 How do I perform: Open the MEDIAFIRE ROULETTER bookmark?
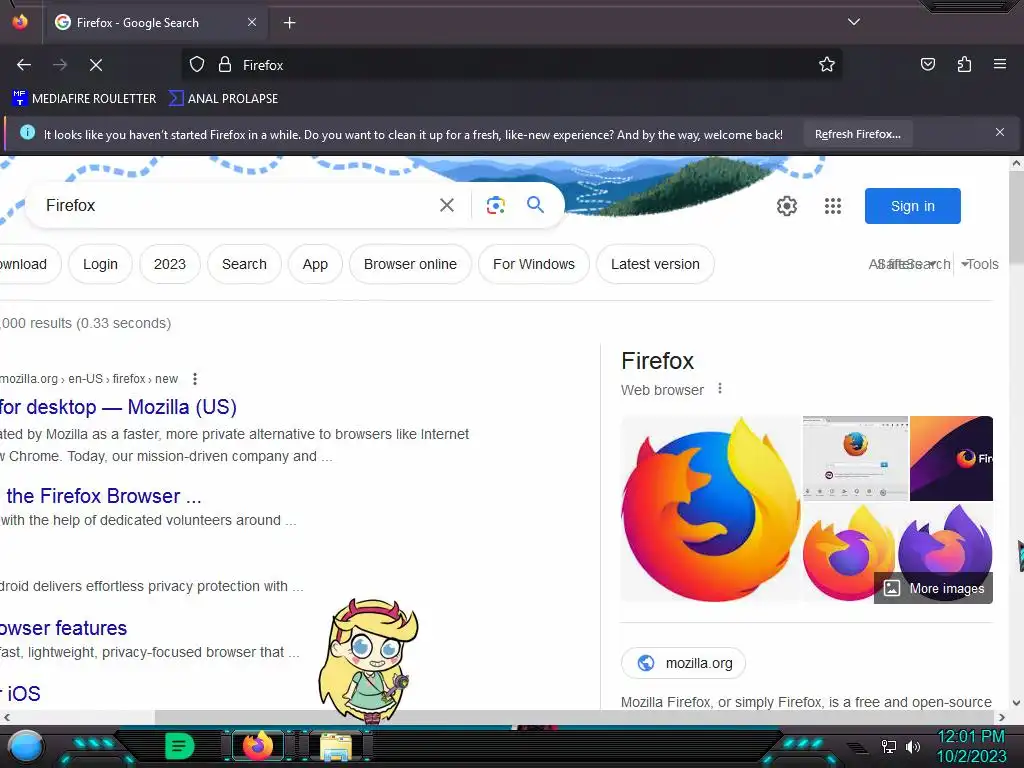(x=84, y=99)
